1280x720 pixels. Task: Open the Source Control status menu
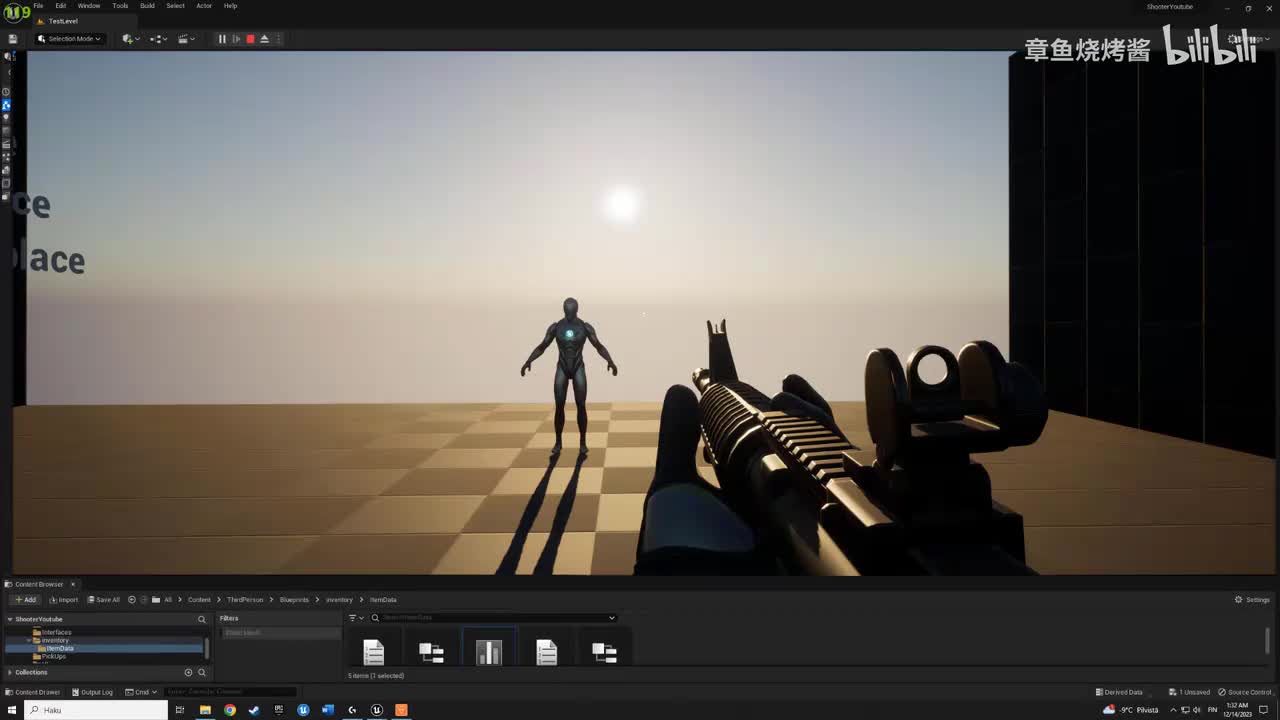(1245, 692)
